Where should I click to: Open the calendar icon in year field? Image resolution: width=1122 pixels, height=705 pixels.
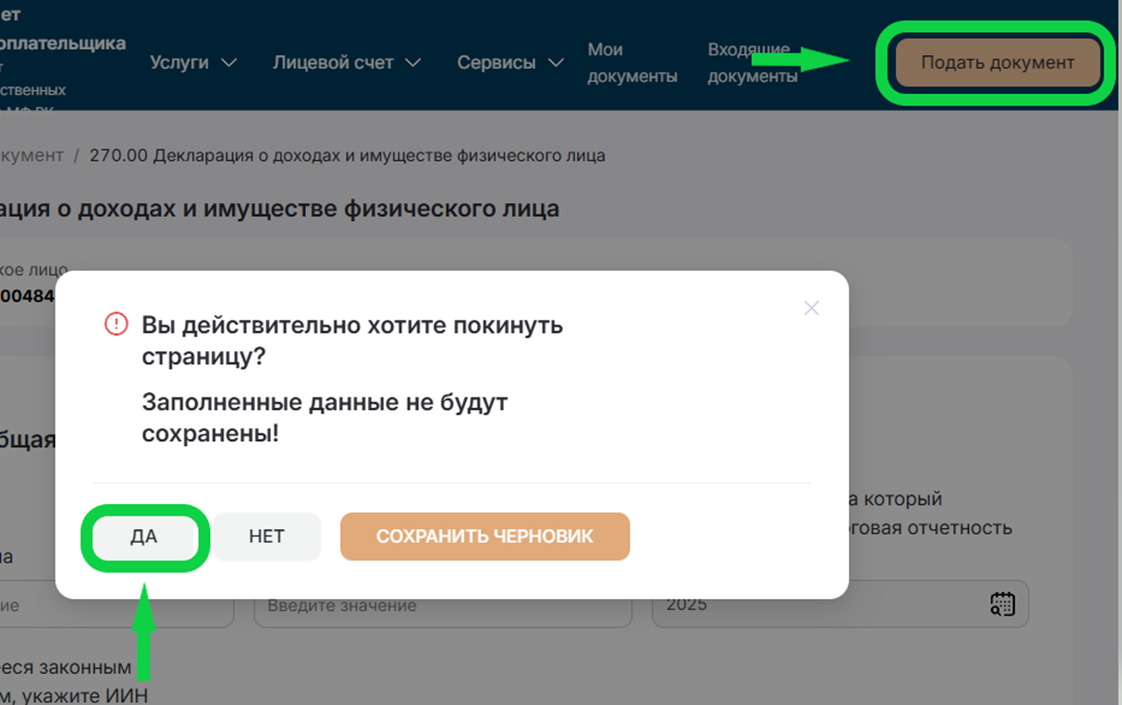click(1002, 604)
